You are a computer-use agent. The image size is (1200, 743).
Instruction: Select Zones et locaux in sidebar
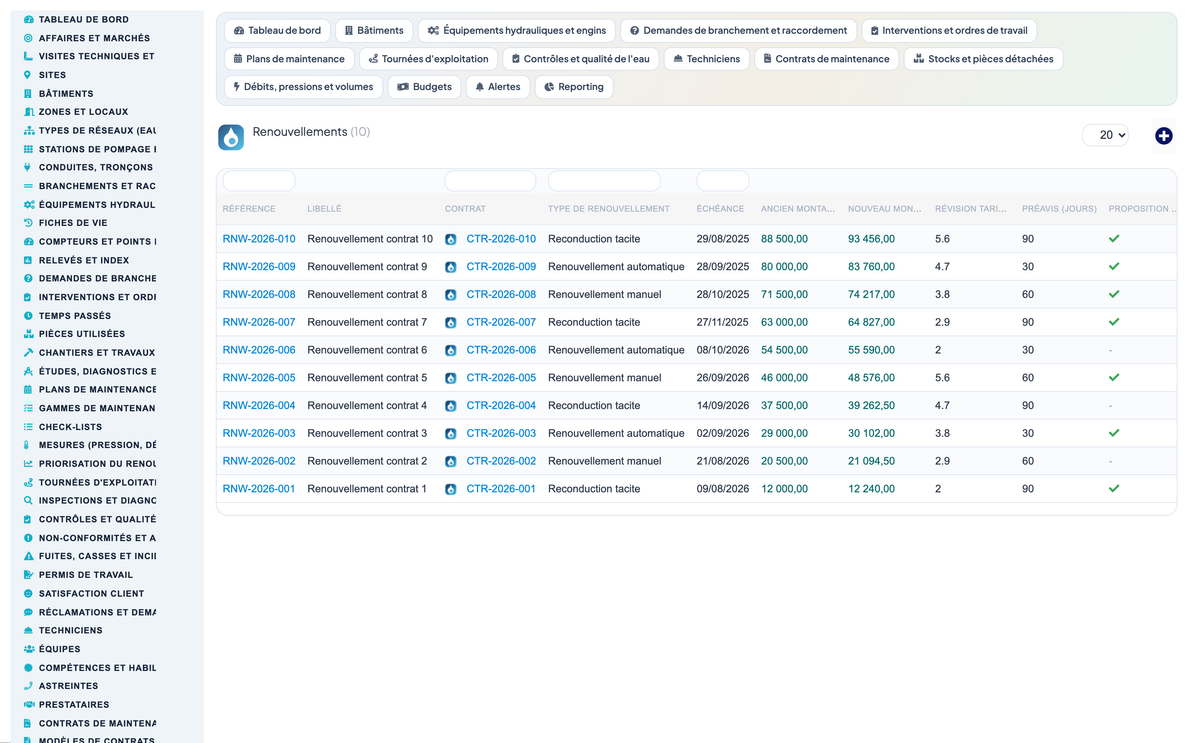coord(83,112)
